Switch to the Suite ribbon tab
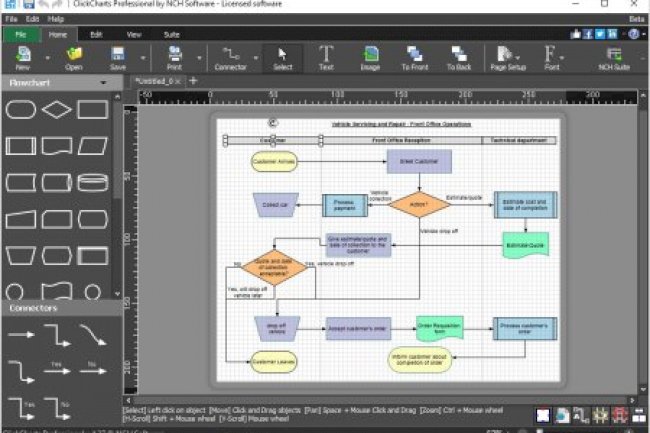650x433 pixels. point(172,34)
